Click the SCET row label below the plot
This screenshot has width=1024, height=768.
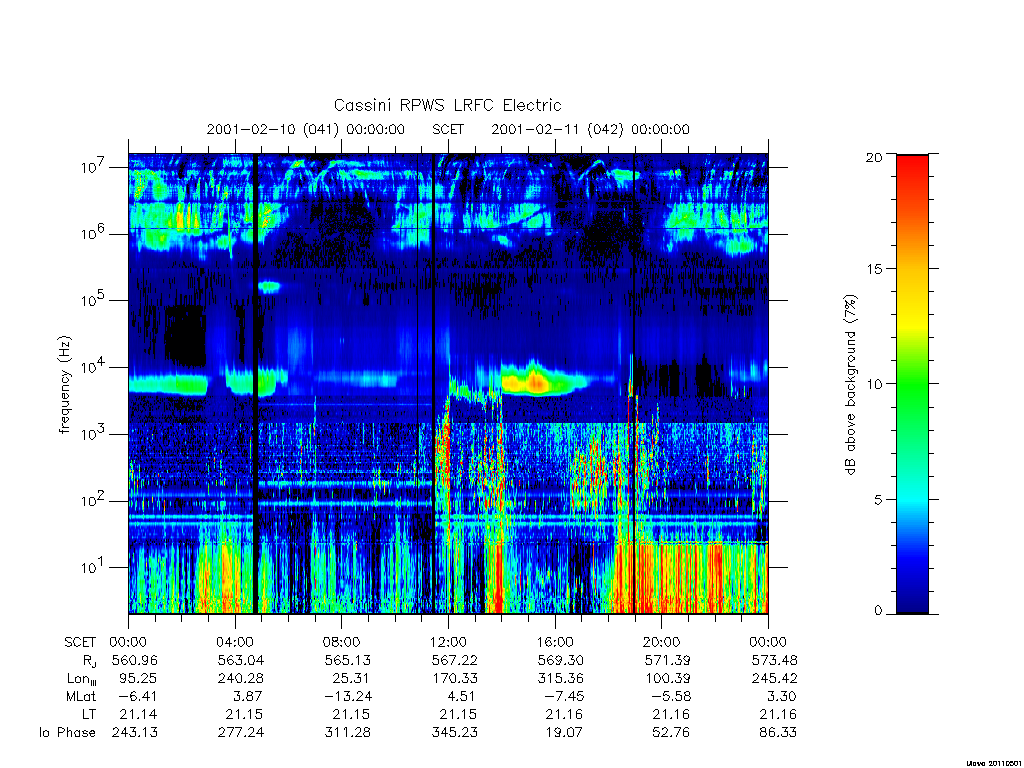pos(80,642)
